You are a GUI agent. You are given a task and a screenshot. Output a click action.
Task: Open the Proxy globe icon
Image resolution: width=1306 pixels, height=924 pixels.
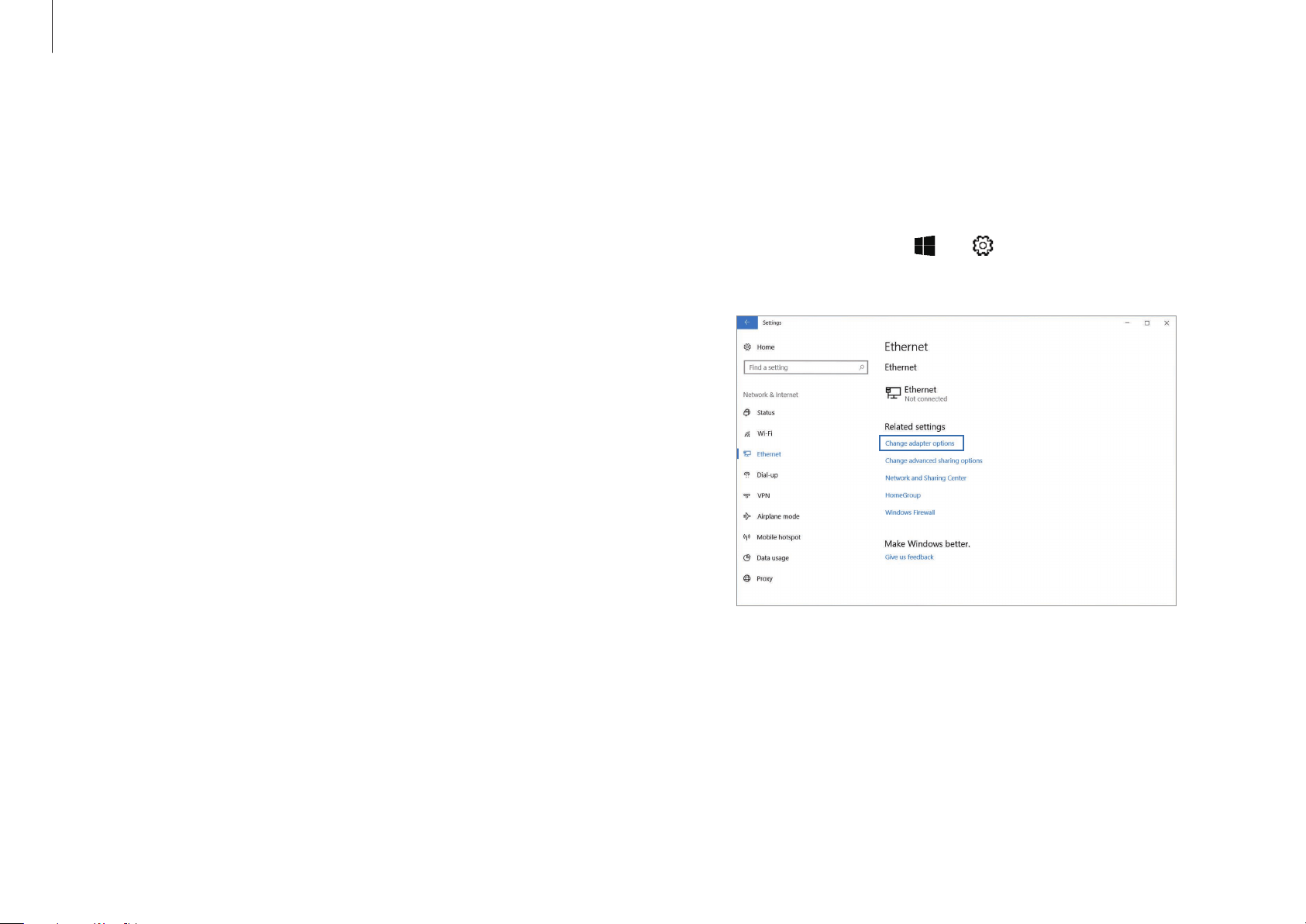tap(747, 578)
